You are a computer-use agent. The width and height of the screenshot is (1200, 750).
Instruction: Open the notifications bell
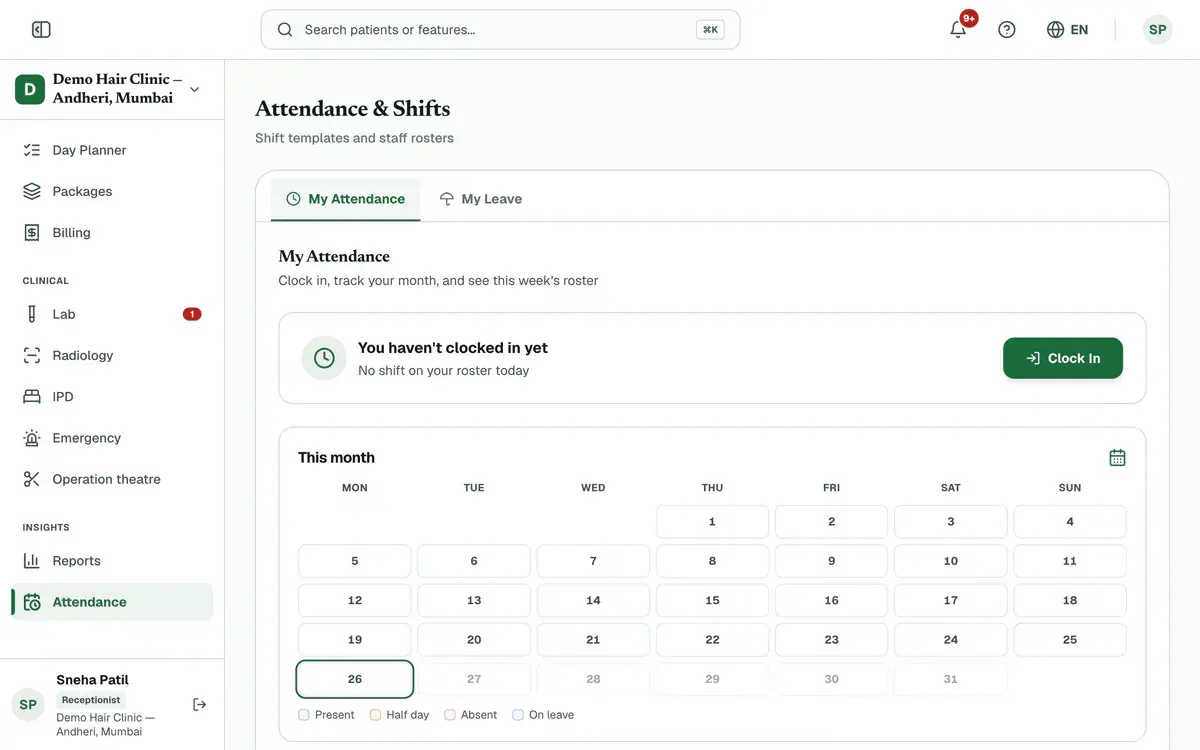tap(958, 30)
